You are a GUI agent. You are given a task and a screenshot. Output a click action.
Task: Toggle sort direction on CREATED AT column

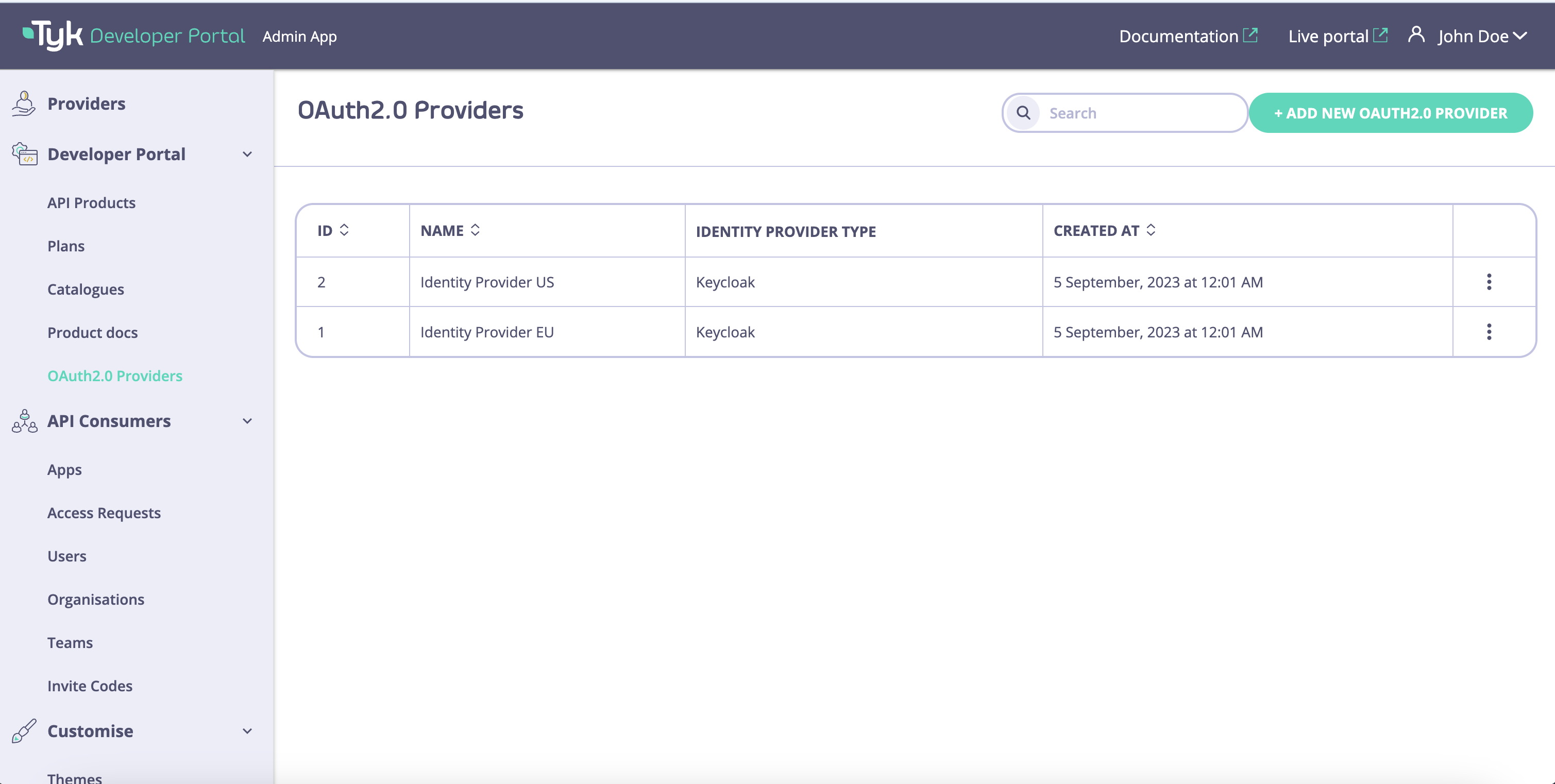click(x=1151, y=230)
